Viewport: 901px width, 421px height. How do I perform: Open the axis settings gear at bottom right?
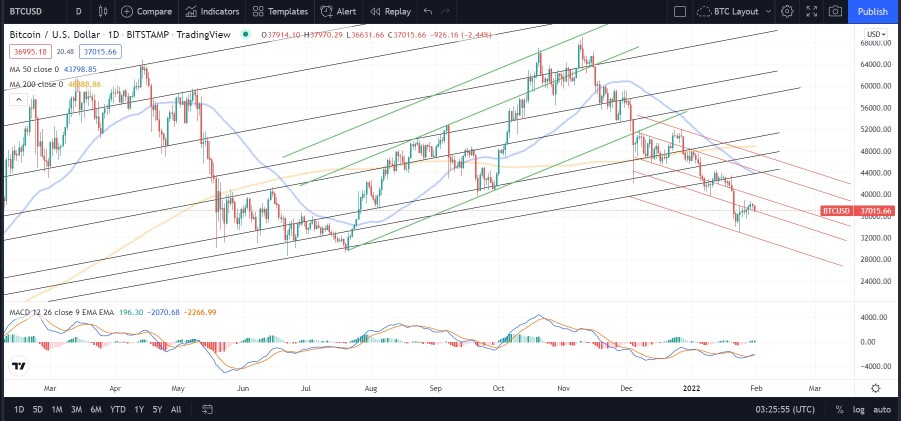pos(876,388)
